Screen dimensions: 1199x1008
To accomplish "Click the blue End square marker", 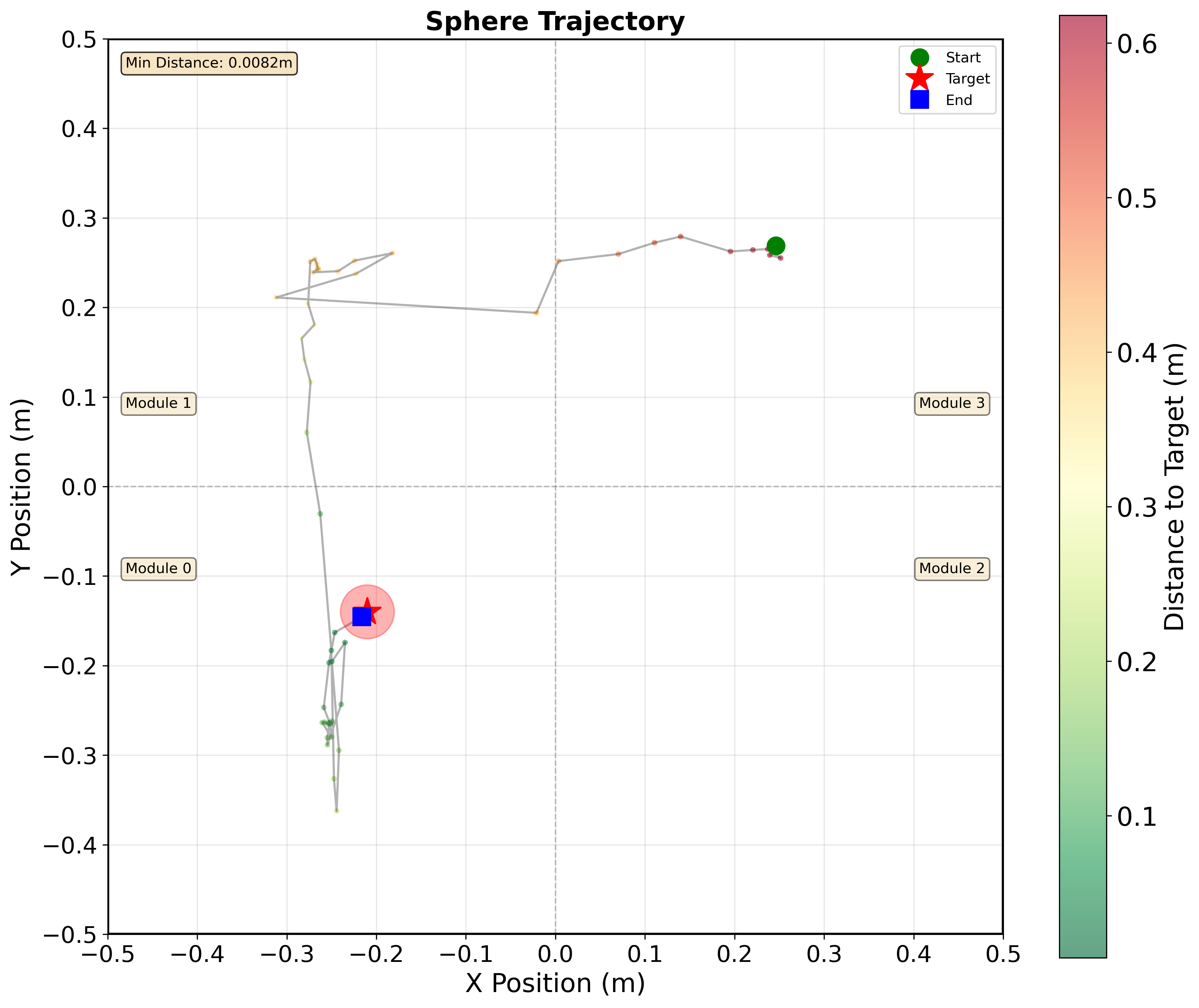I will pyautogui.click(x=361, y=616).
